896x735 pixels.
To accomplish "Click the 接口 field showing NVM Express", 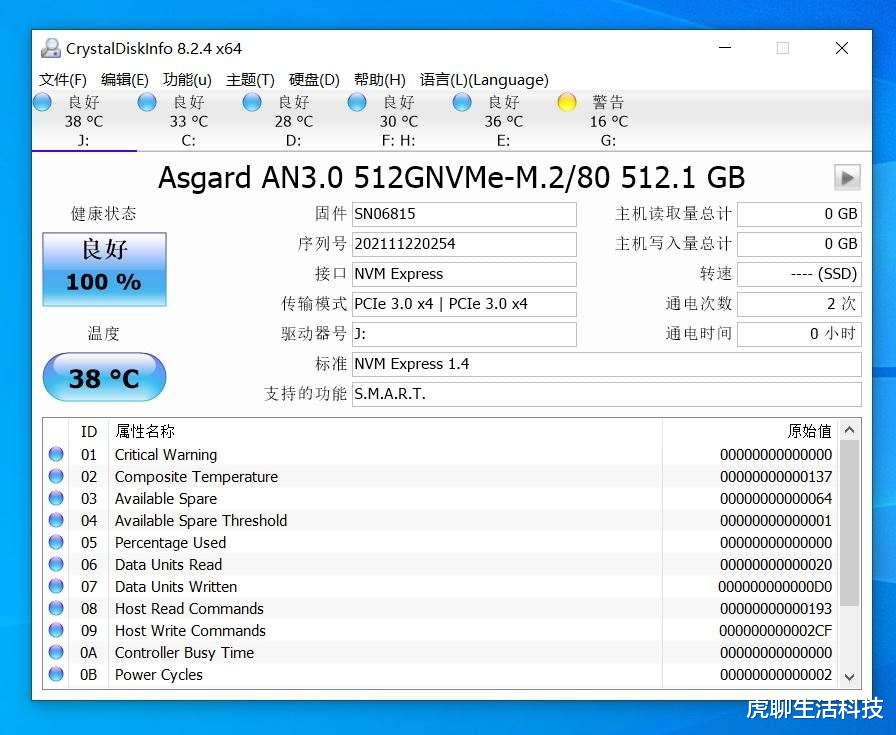I will click(464, 274).
